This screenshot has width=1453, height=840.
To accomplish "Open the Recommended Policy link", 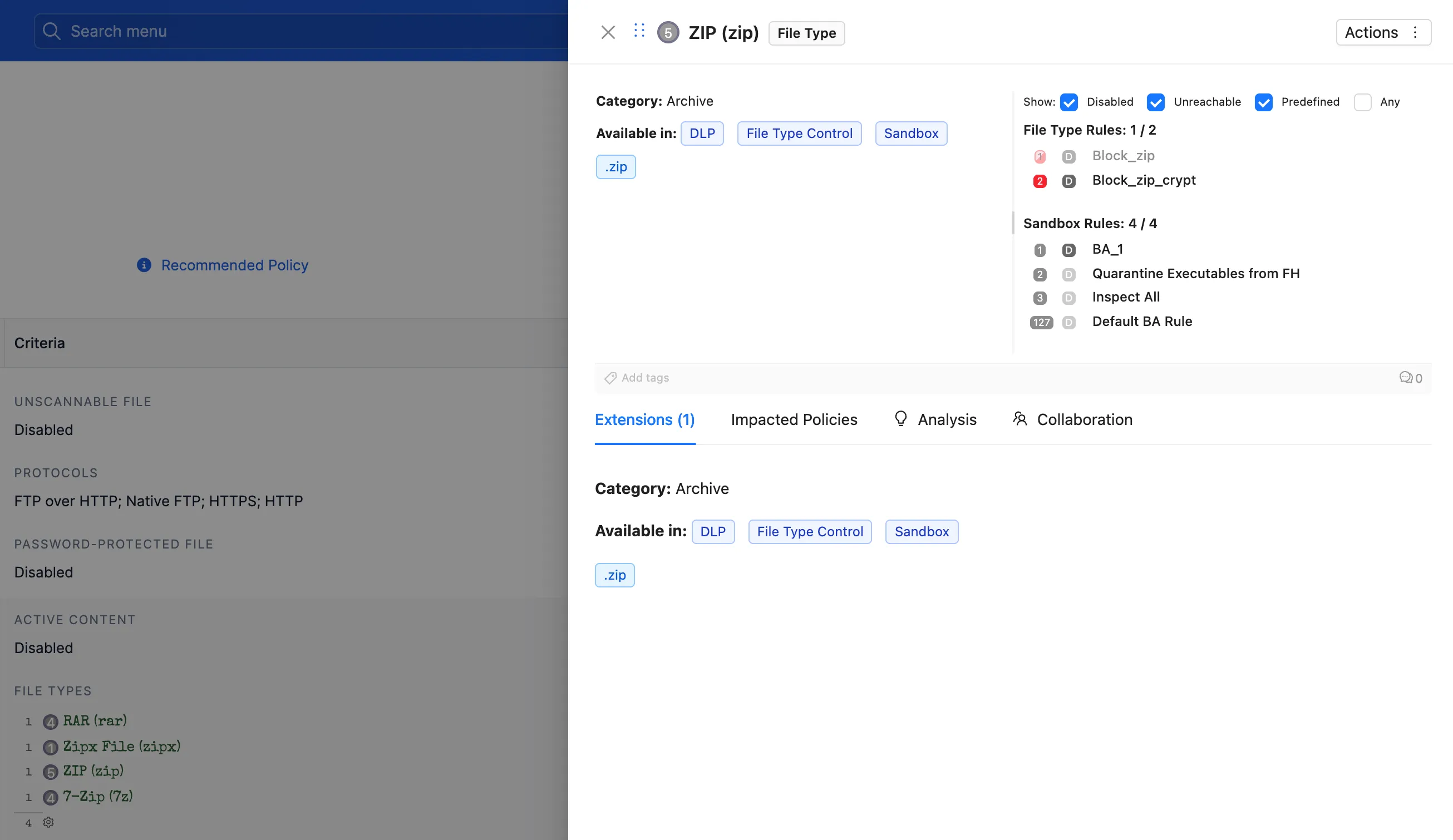I will tap(234, 265).
